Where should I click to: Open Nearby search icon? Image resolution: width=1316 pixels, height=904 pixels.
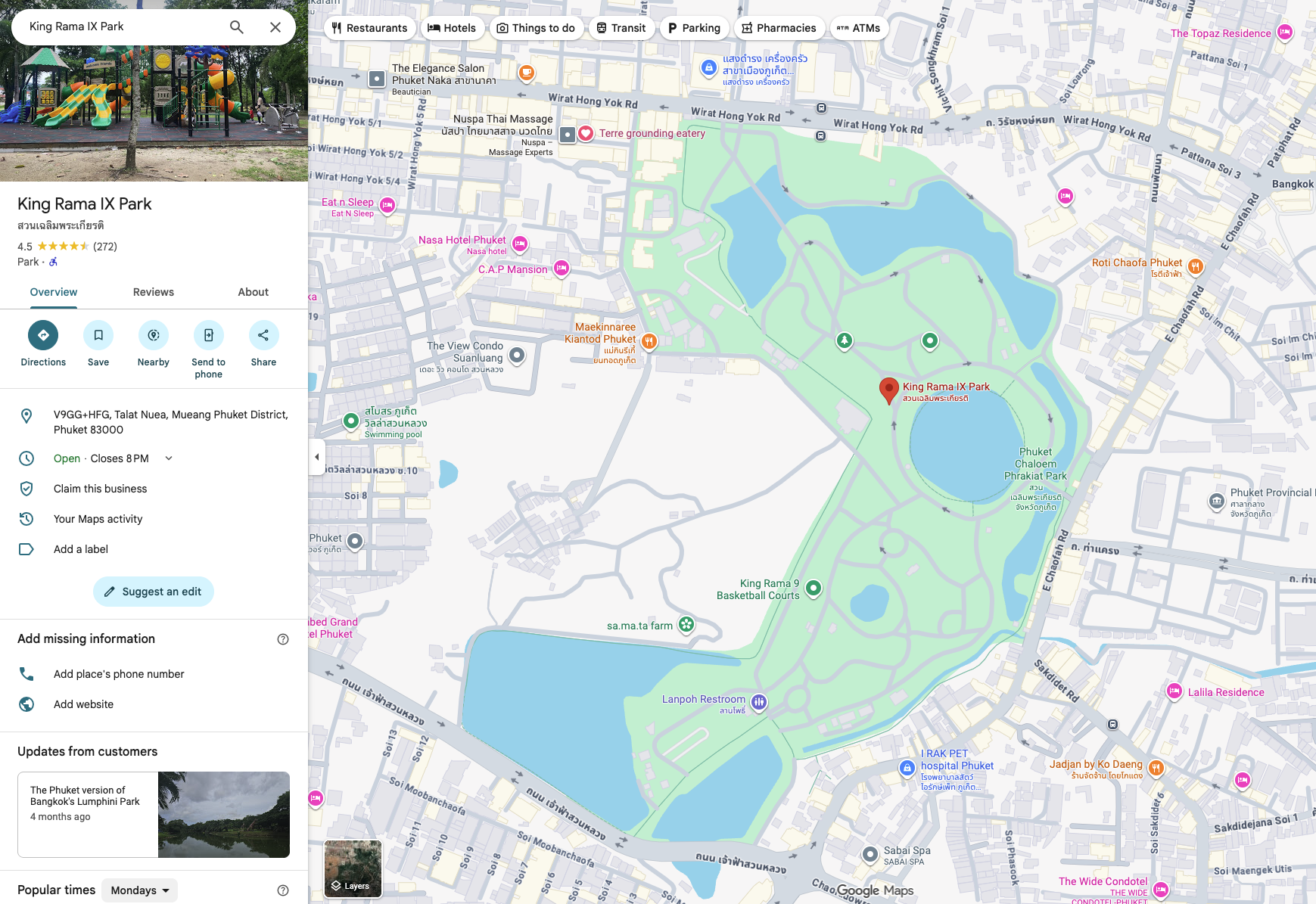pos(154,335)
